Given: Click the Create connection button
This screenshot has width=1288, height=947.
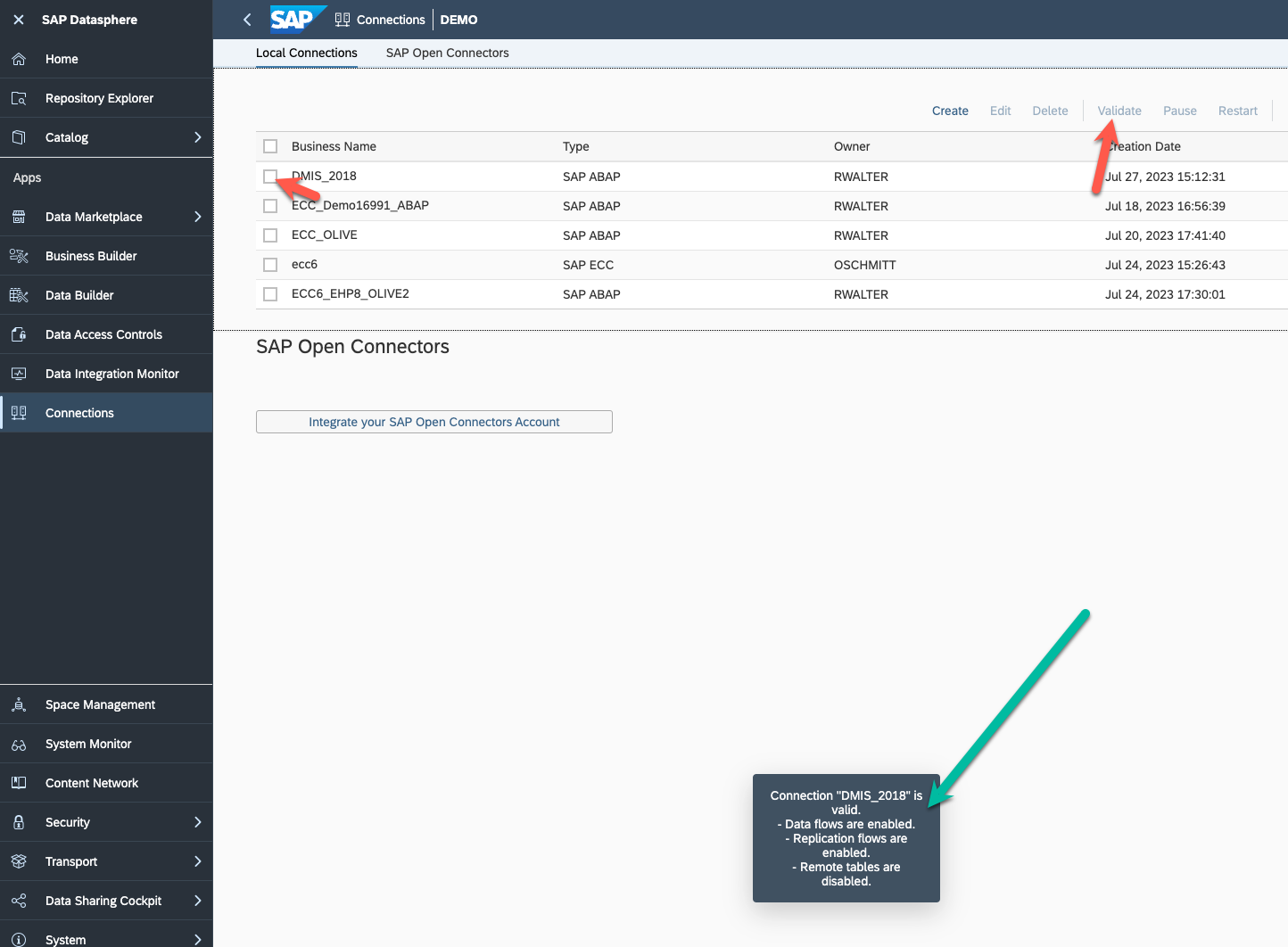Looking at the screenshot, I should 950,111.
